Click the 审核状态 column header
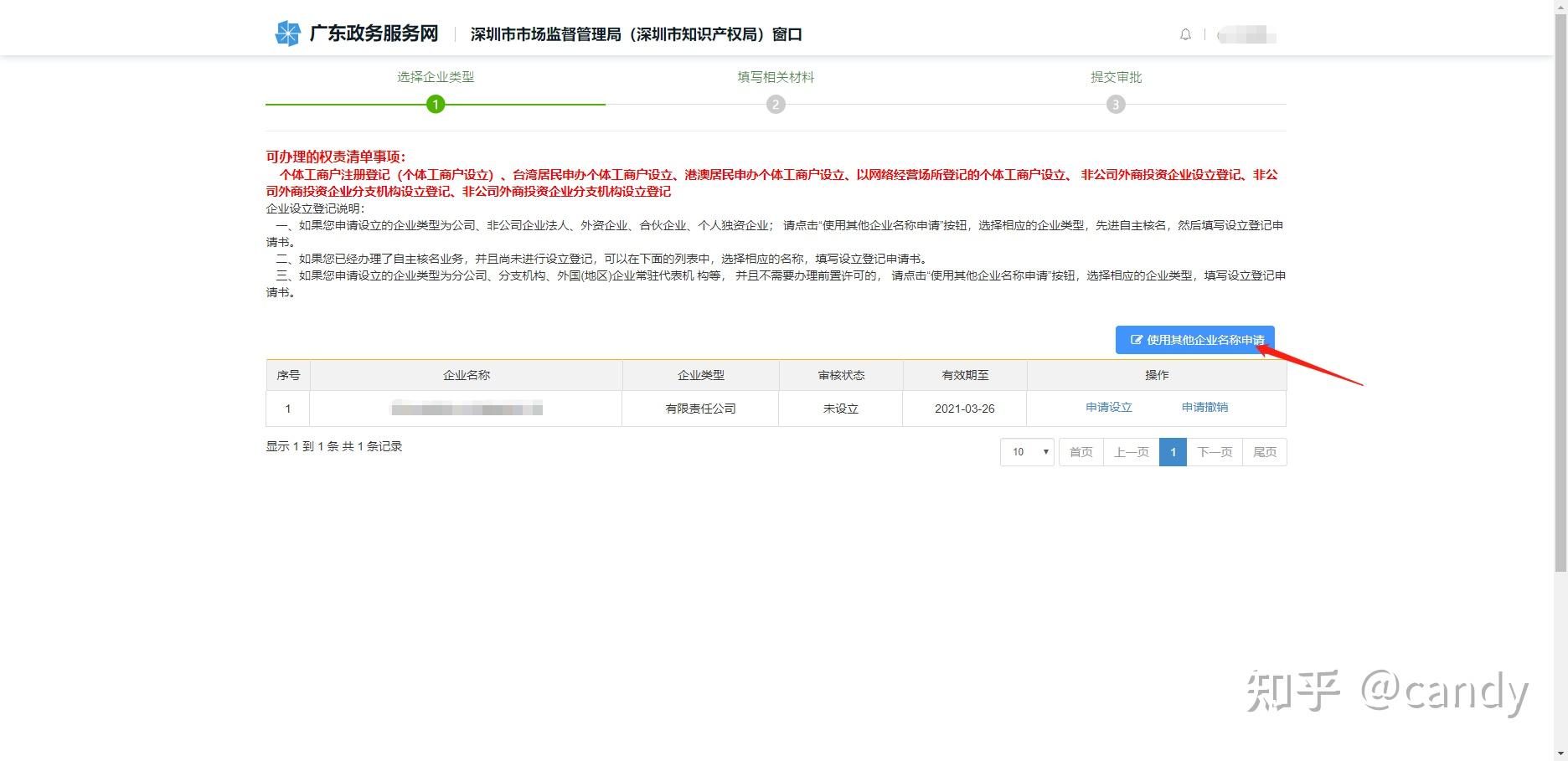Image resolution: width=1568 pixels, height=761 pixels. [x=841, y=375]
